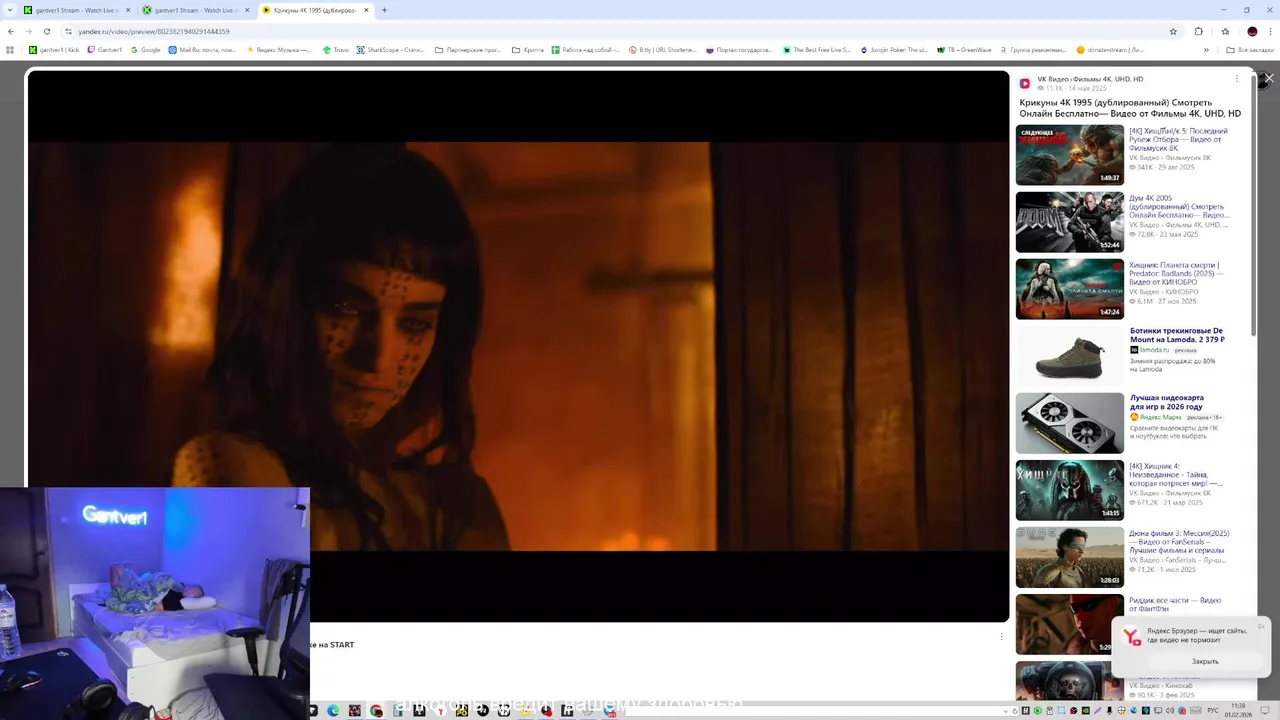Open the Bitly URL Shortener bookmark
The width and height of the screenshot is (1280, 720).
pos(663,49)
